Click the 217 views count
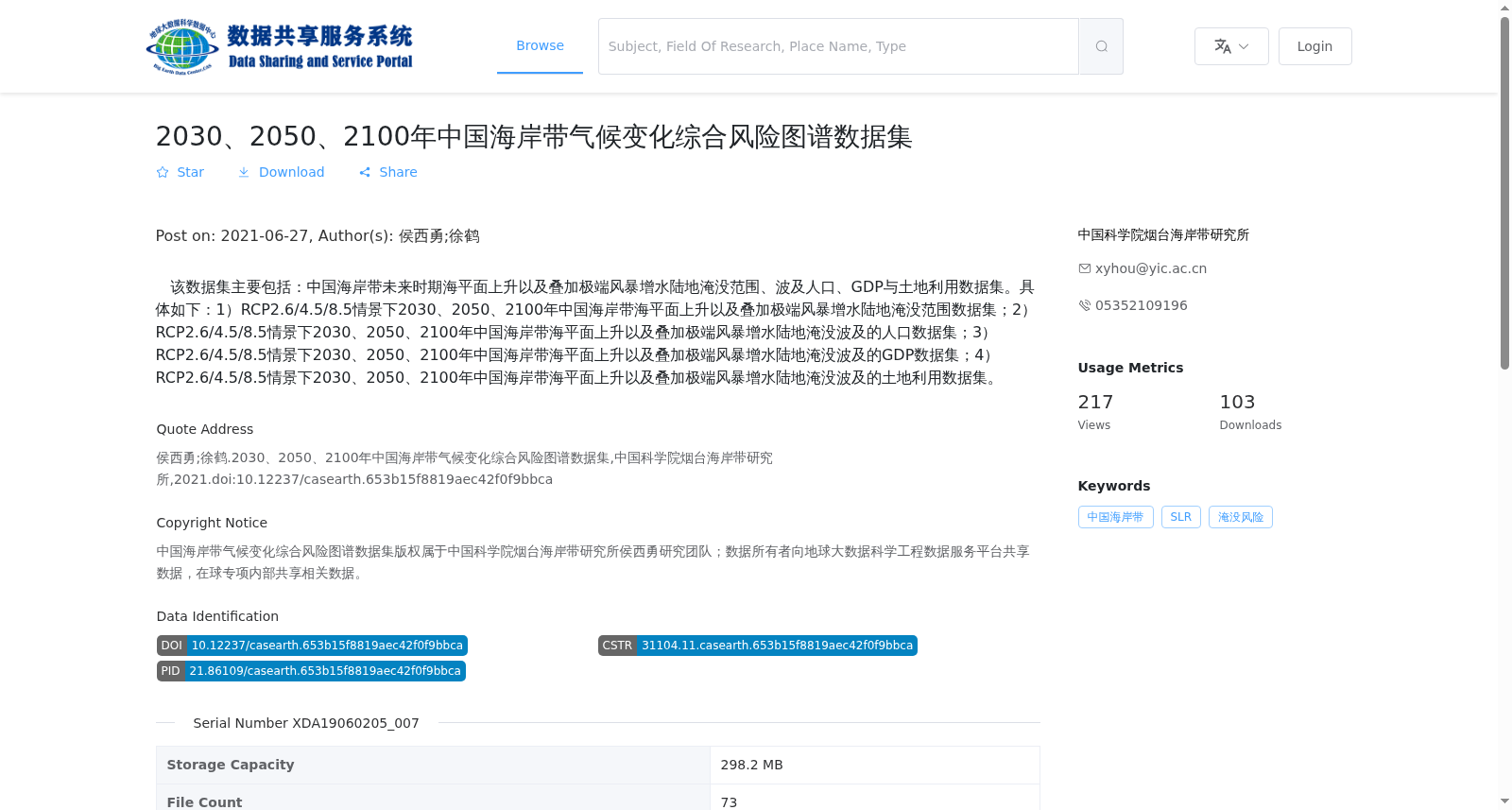Image resolution: width=1512 pixels, height=810 pixels. click(x=1095, y=402)
